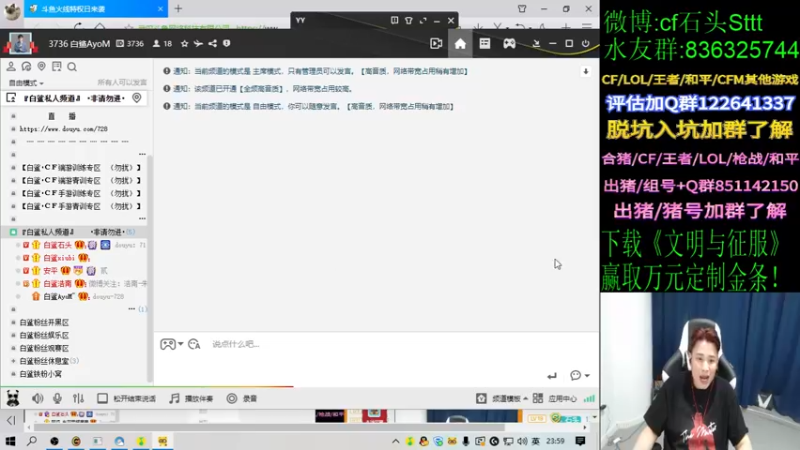Click the channel owner avatar

(x=20, y=44)
